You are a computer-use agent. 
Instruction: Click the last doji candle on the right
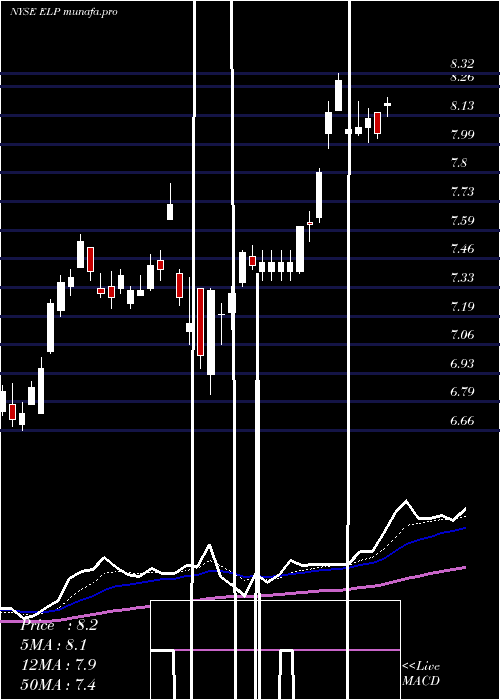388,106
